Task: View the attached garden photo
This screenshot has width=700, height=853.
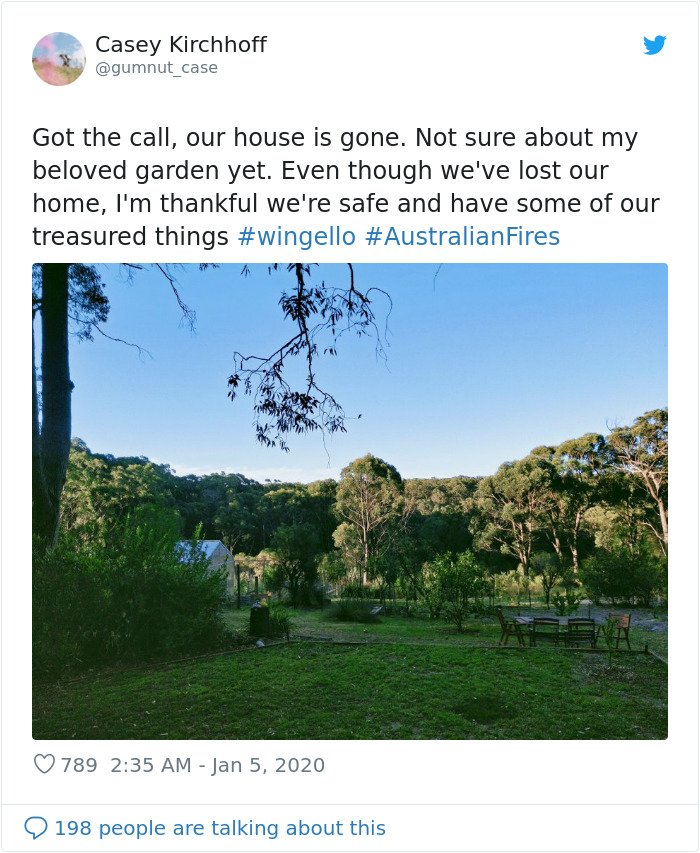Action: [x=350, y=500]
